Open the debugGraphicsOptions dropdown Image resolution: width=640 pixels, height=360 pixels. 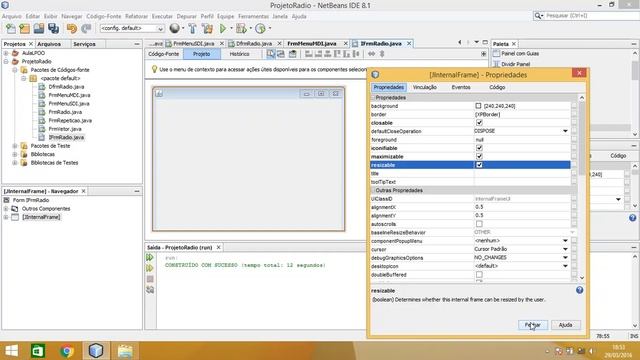pyautogui.click(x=565, y=258)
